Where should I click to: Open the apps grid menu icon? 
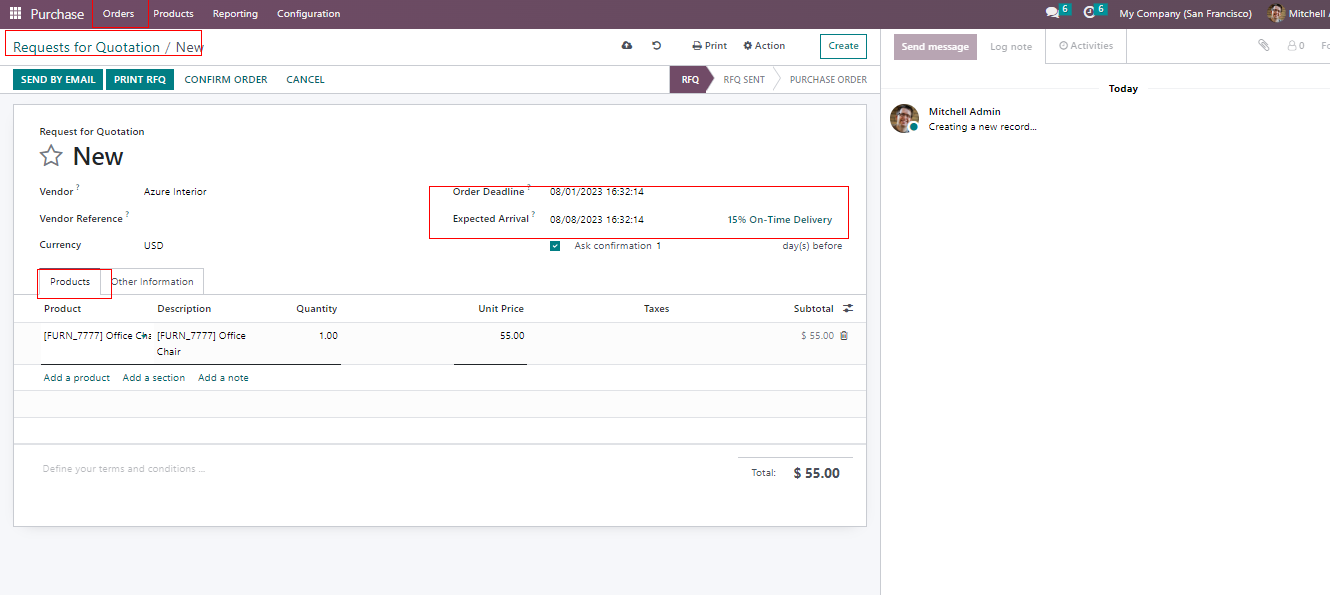click(x=15, y=14)
